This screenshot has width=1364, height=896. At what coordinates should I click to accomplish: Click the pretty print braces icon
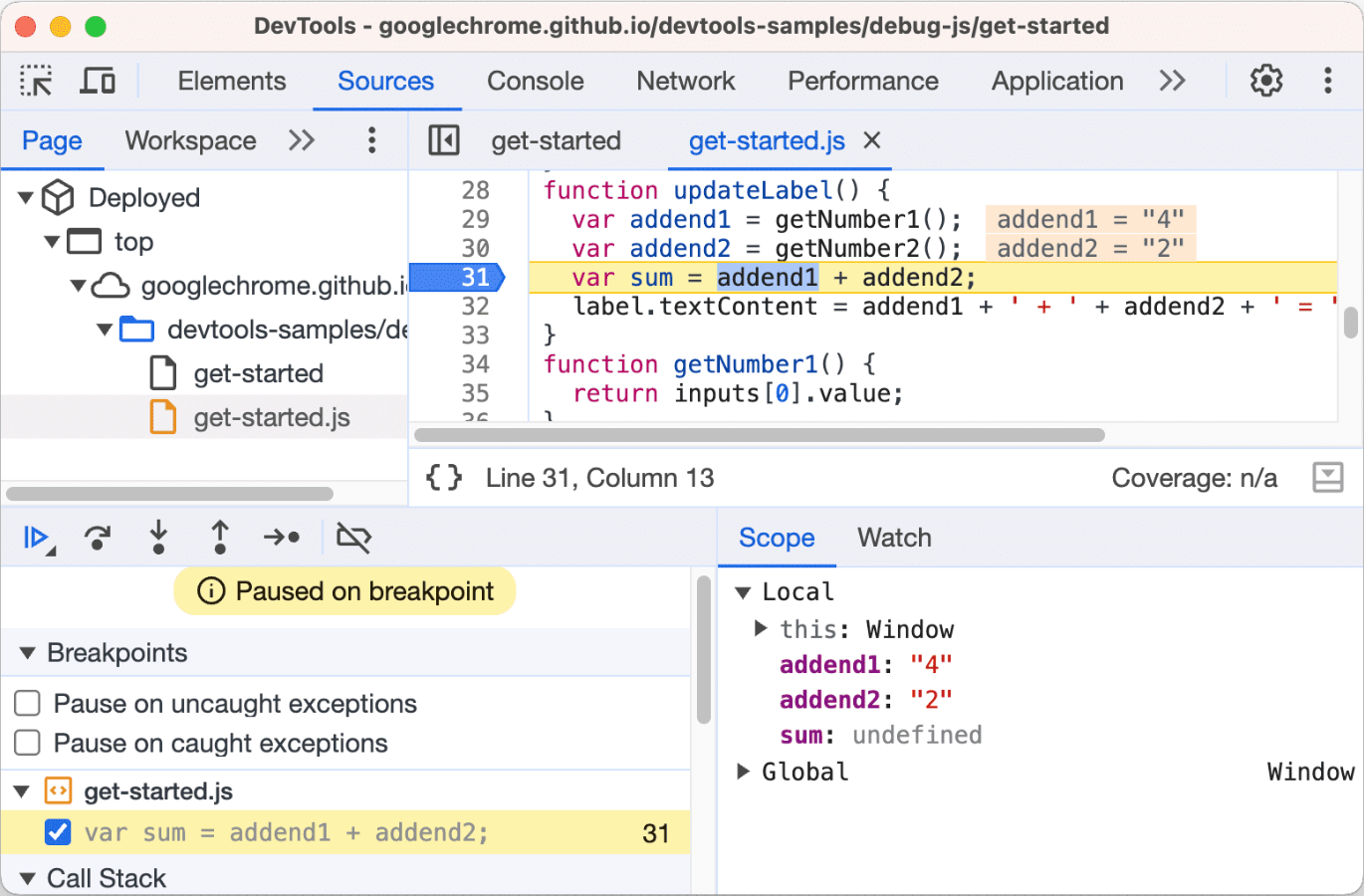point(444,478)
